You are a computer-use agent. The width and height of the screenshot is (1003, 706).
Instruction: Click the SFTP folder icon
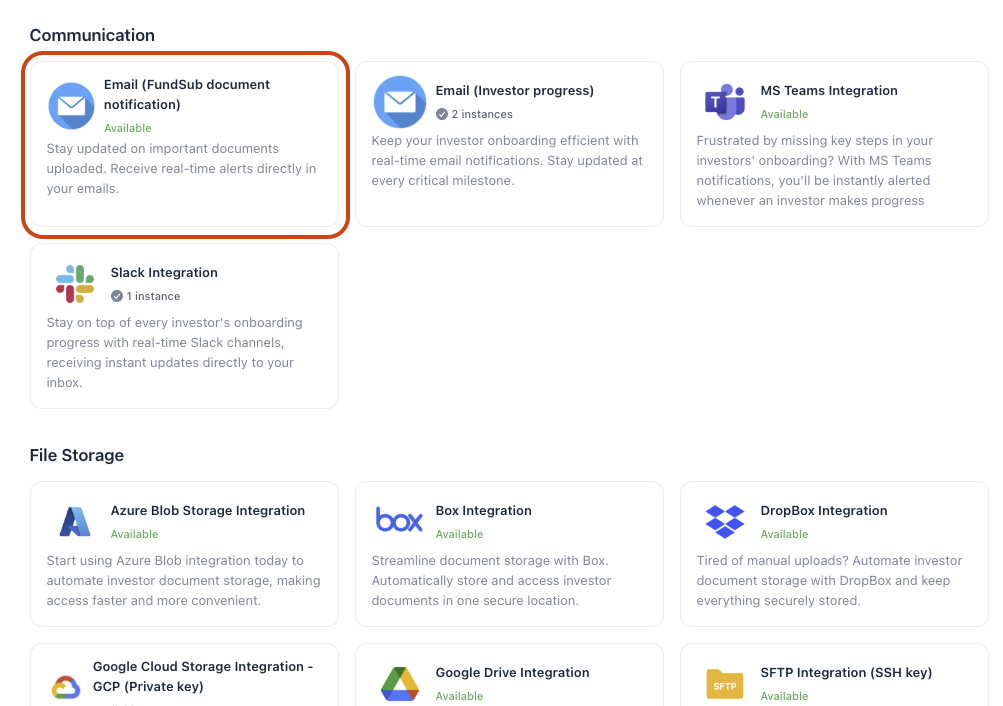[x=725, y=684]
